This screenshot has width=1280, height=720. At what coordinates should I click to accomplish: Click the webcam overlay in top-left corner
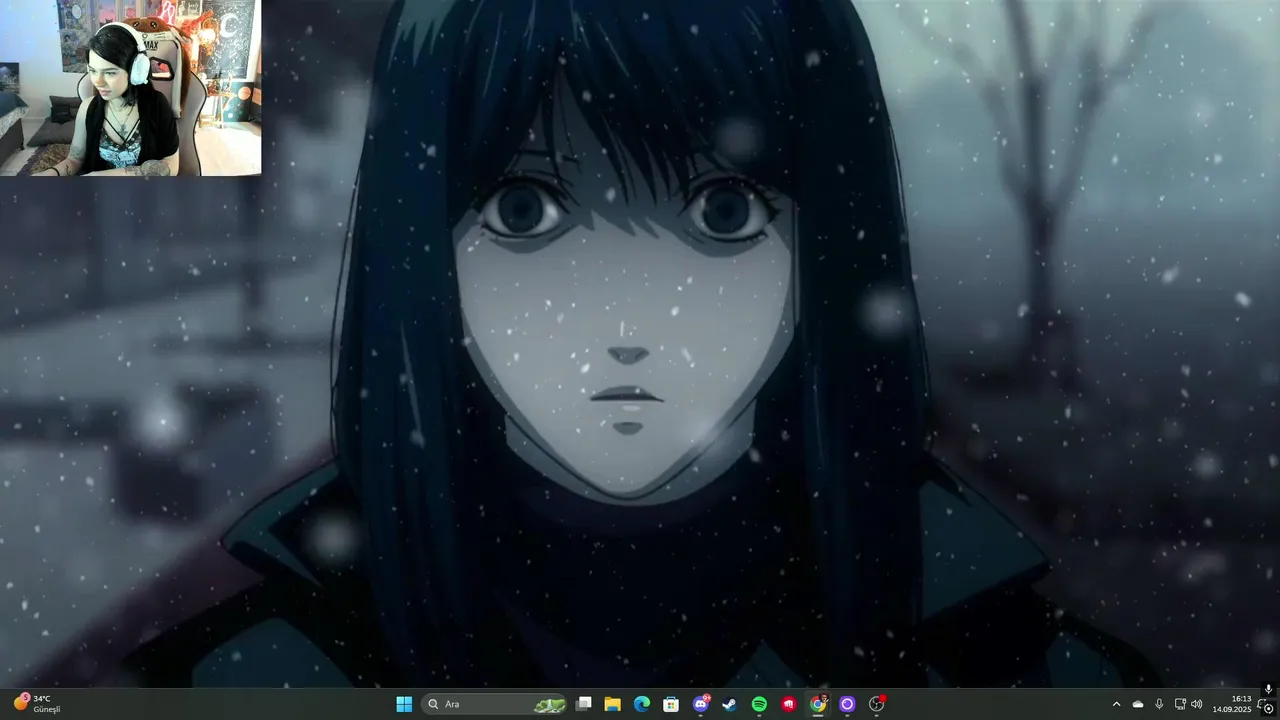coord(131,88)
